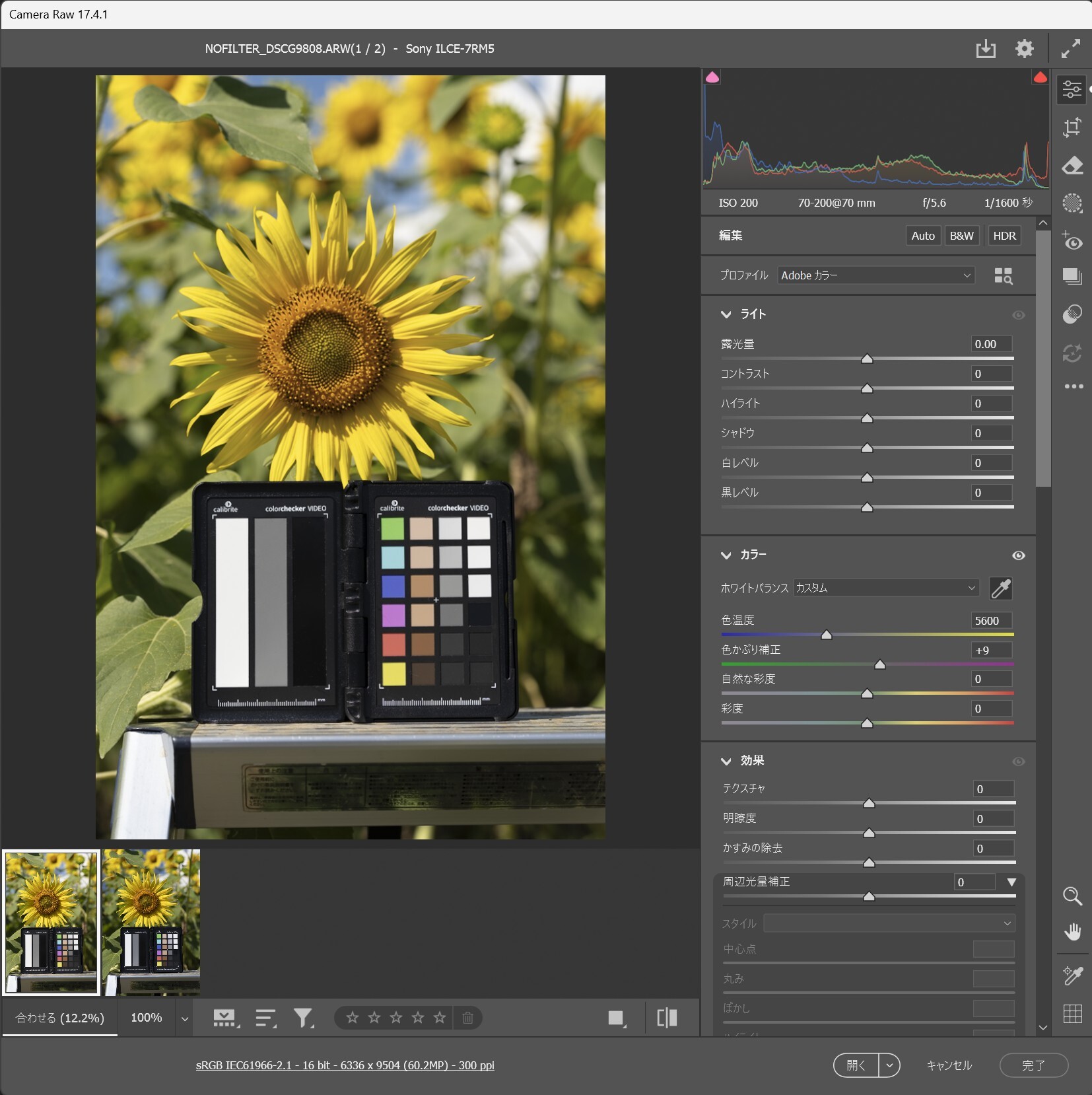The image size is (1092, 1095).
Task: Switch to B&W editing mode
Action: (x=961, y=235)
